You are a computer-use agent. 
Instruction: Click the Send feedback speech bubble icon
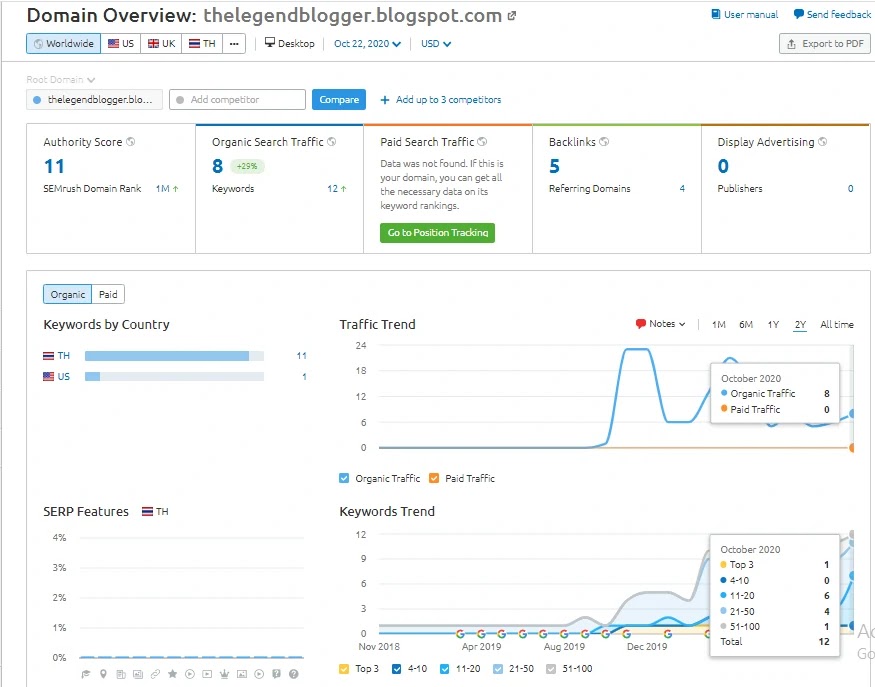[x=799, y=14]
